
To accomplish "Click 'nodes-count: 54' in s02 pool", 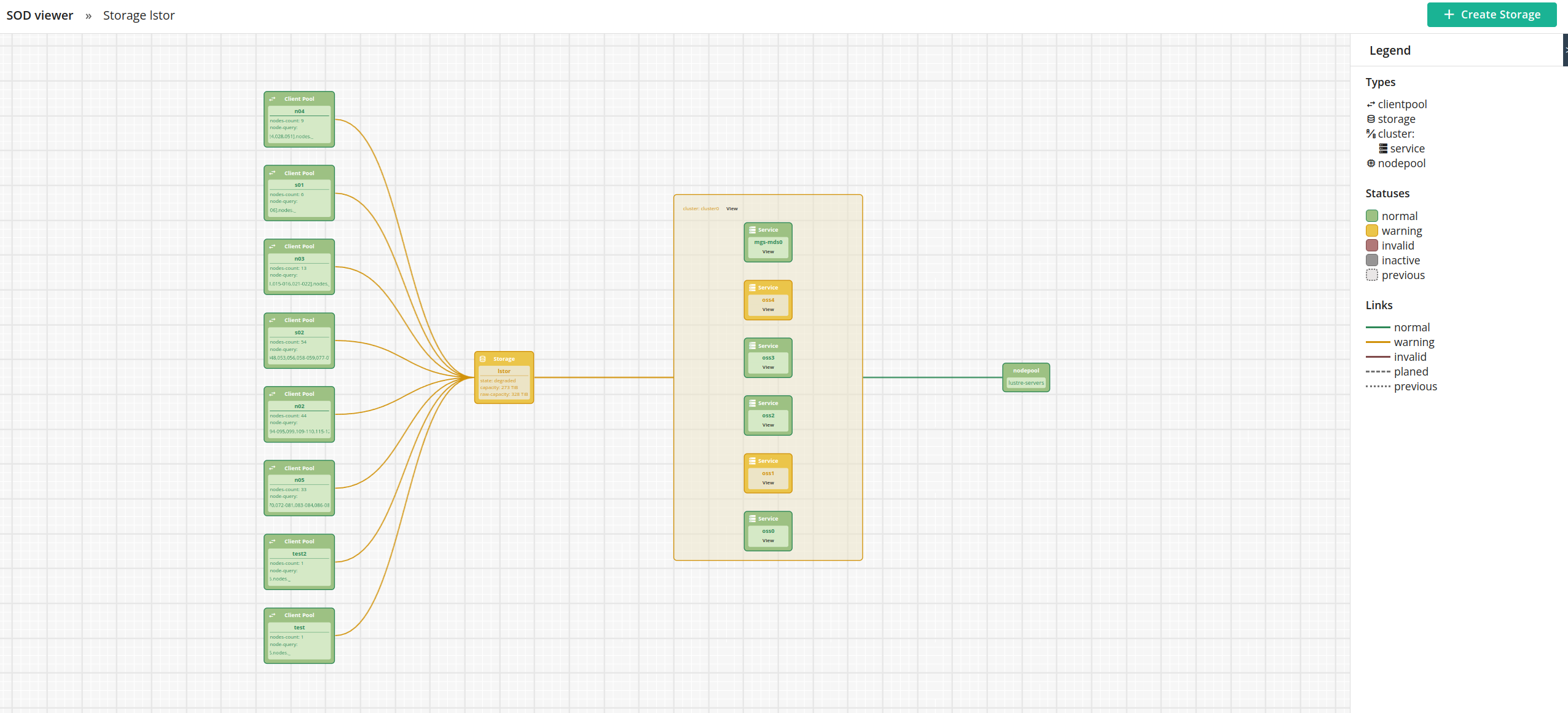I will tap(288, 342).
